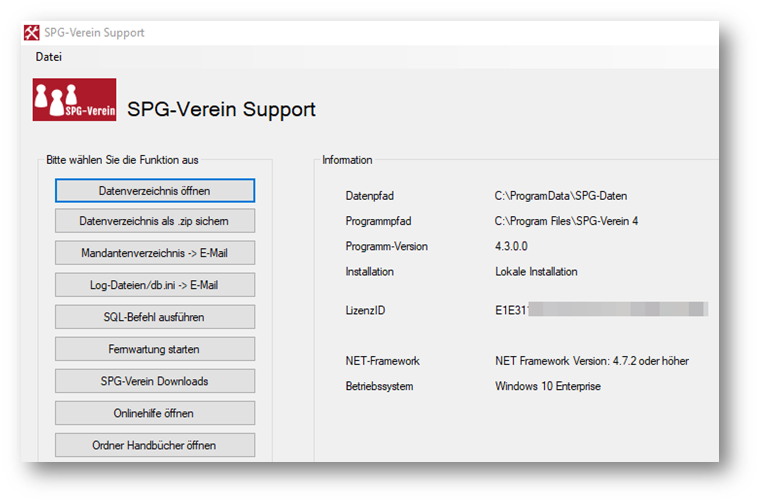Open the "SQL-Befehl ausführen" function
The image size is (761, 504).
[155, 317]
